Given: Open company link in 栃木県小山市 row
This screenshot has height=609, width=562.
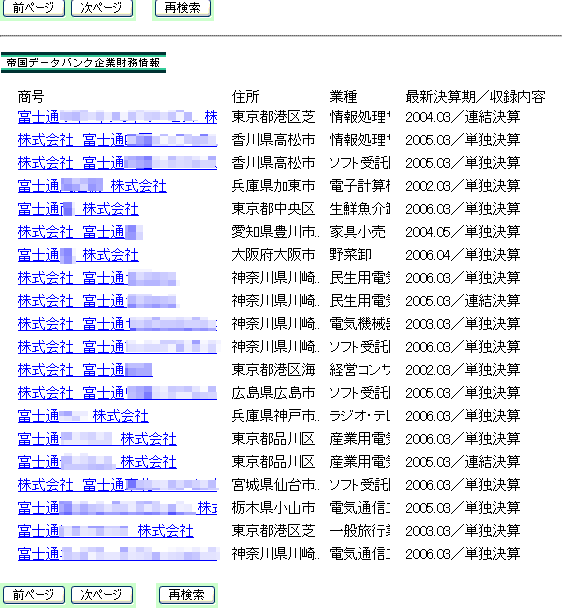Looking at the screenshot, I should click(x=117, y=508).
